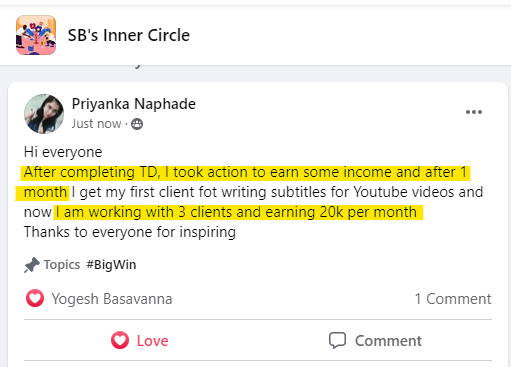This screenshot has height=367, width=511.
Task: Click the pushpin Topics icon
Action: click(32, 265)
